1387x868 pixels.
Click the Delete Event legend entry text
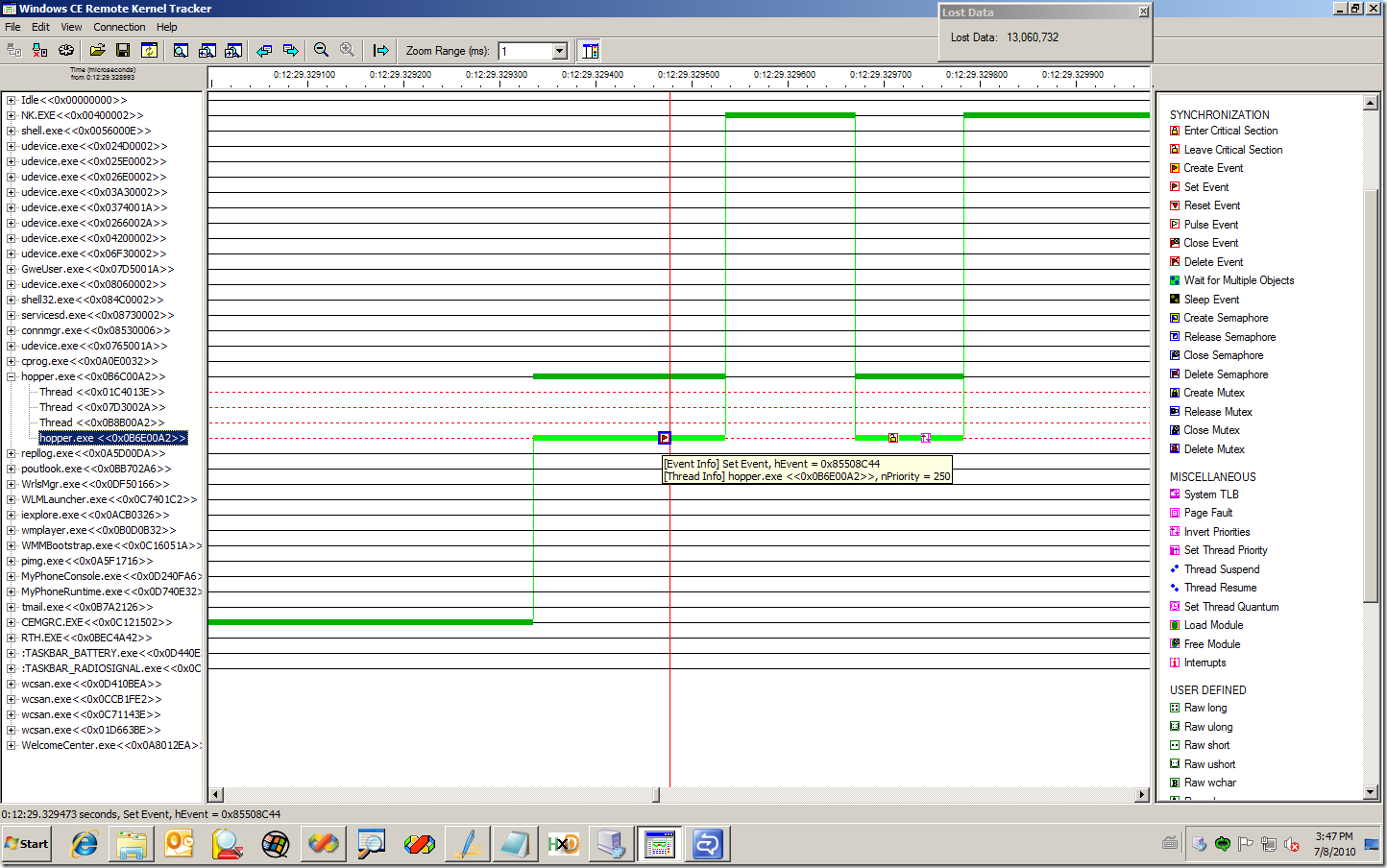1213,262
